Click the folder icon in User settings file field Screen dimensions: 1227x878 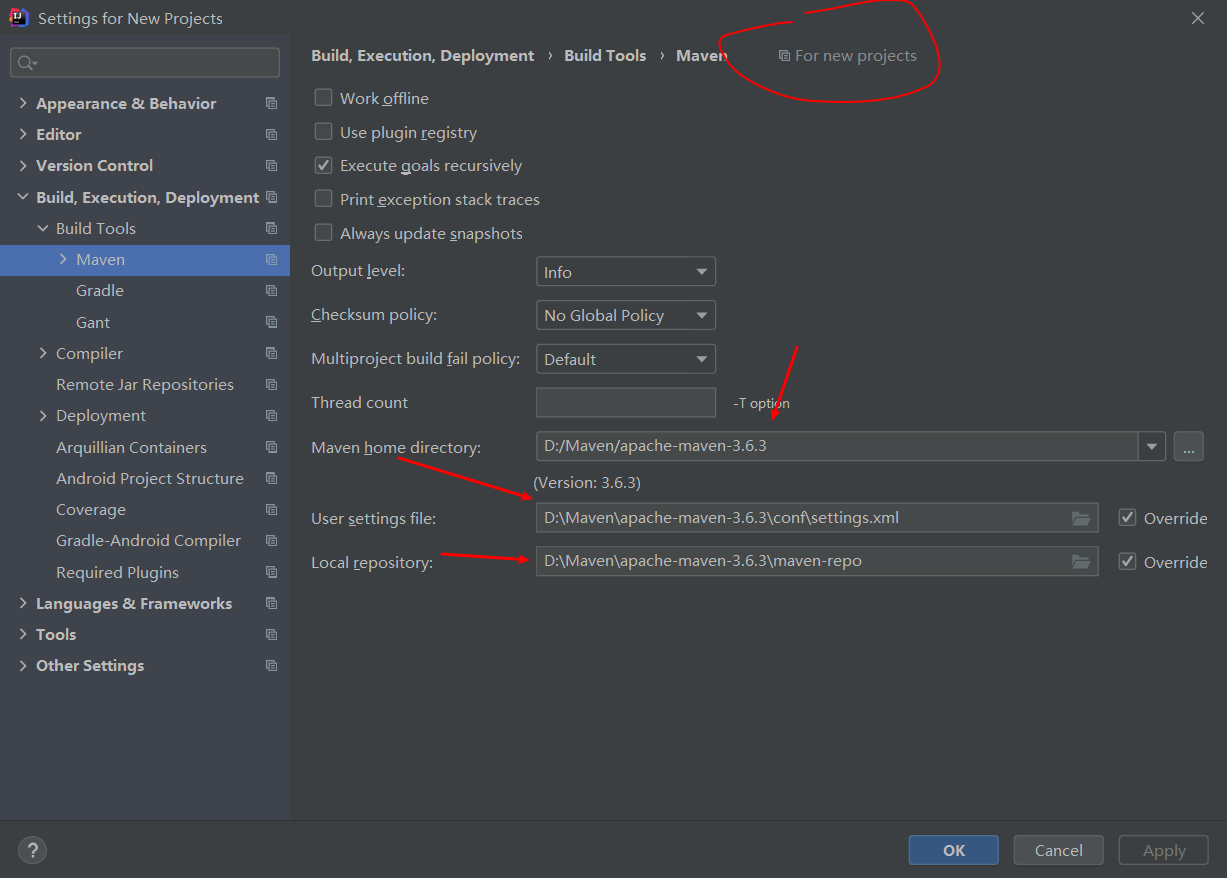[x=1081, y=518]
